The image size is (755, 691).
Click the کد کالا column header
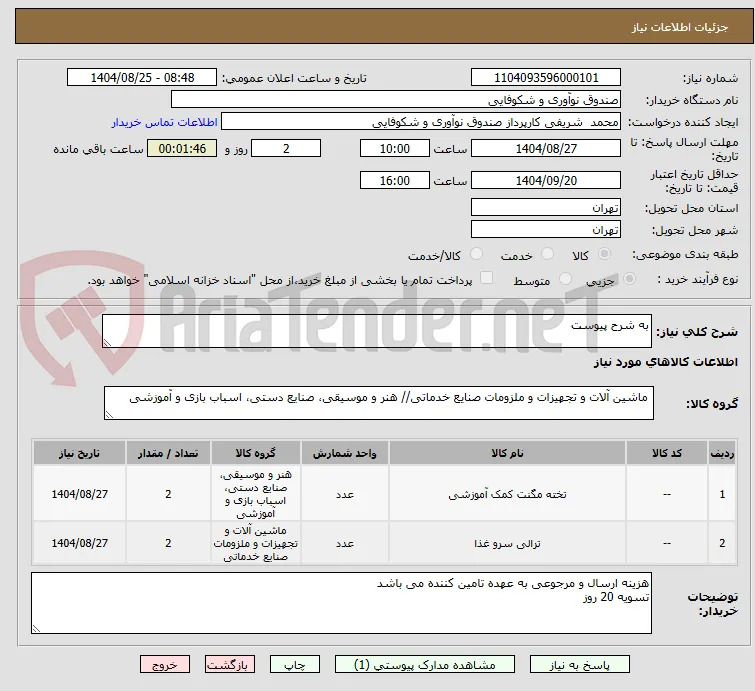[x=666, y=453]
